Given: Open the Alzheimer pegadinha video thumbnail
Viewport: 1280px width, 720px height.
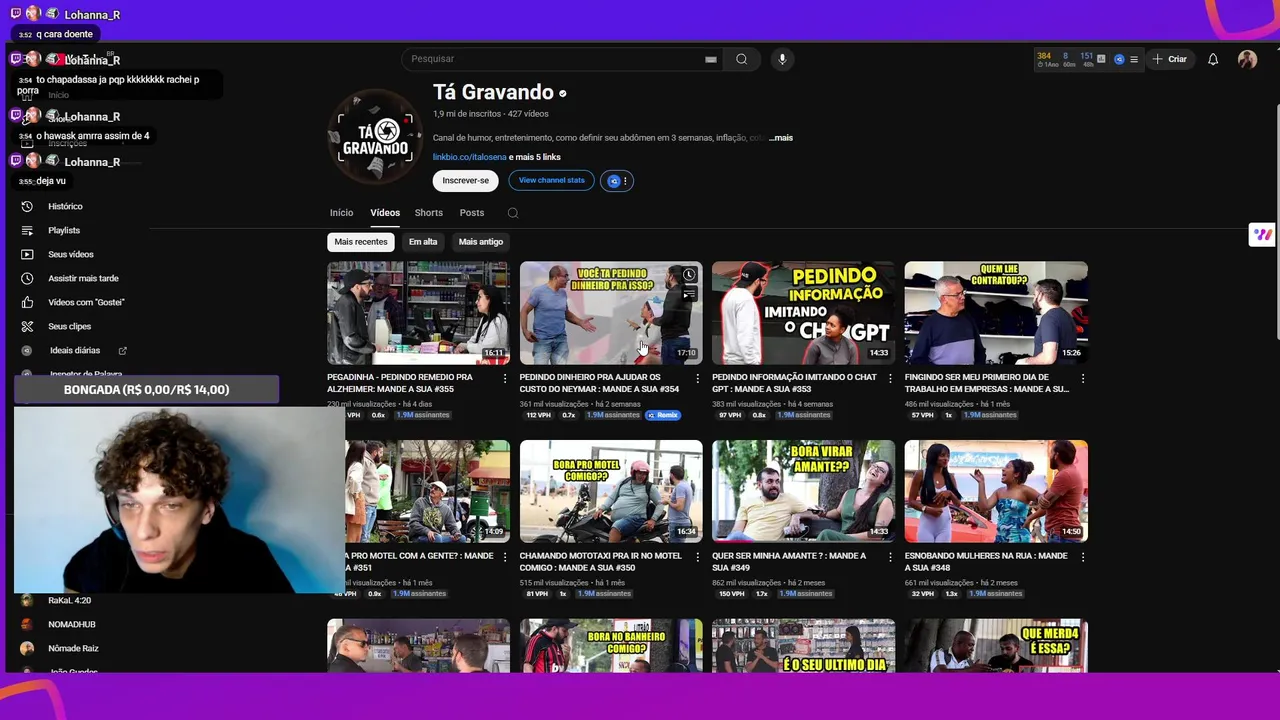Looking at the screenshot, I should [x=418, y=313].
